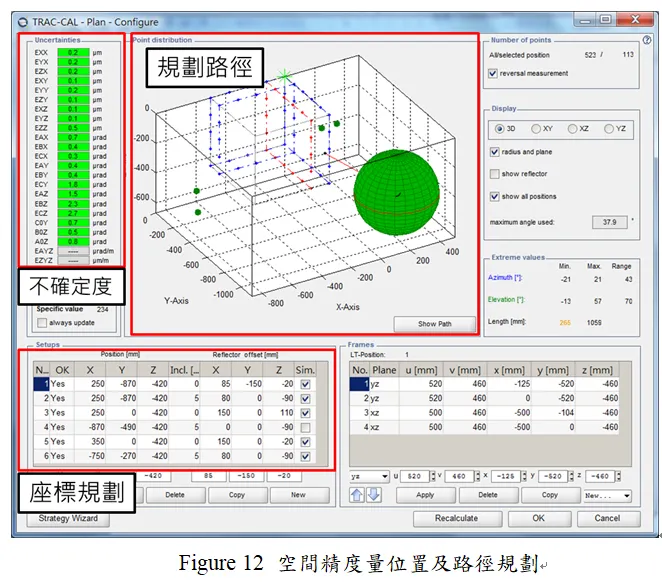Open the New... dropdown in Frames

click(607, 496)
